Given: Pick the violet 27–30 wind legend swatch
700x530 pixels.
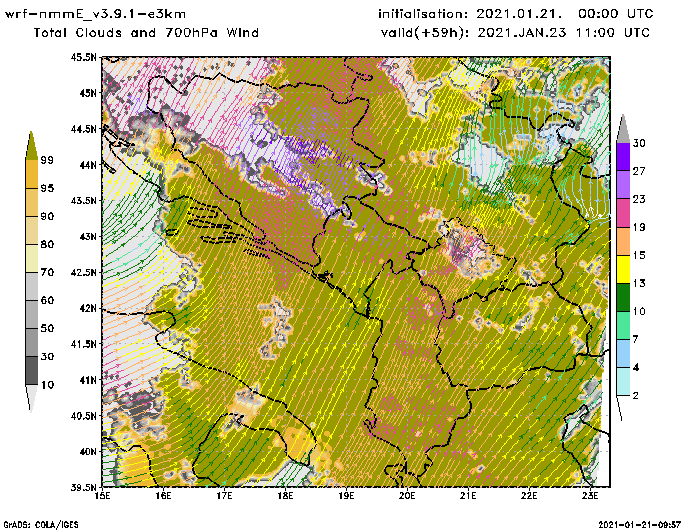Looking at the screenshot, I should (x=623, y=157).
